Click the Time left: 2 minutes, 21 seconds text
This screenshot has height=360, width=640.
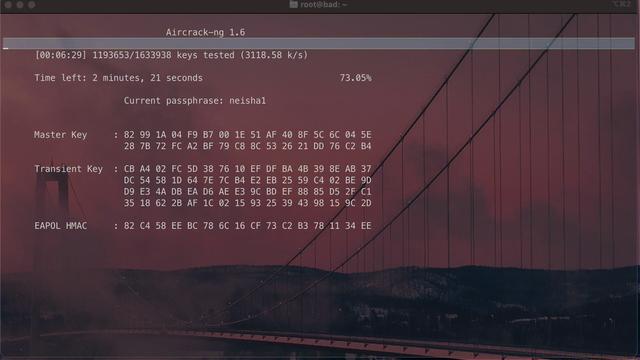pyautogui.click(x=118, y=78)
